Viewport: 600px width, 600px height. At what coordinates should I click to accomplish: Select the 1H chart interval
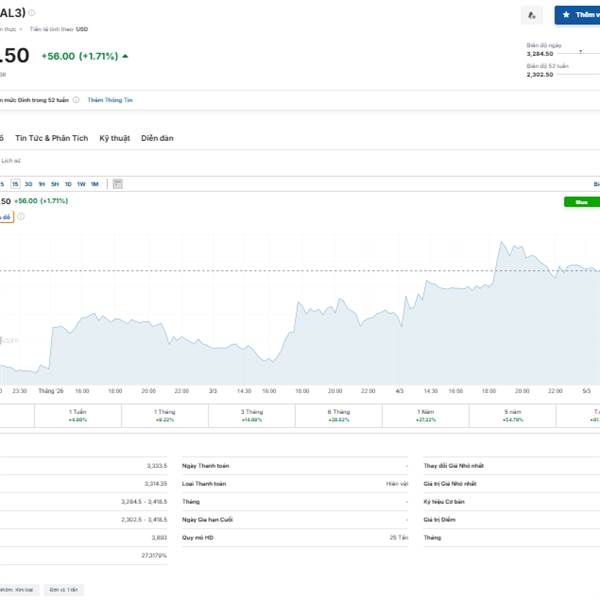tap(42, 184)
